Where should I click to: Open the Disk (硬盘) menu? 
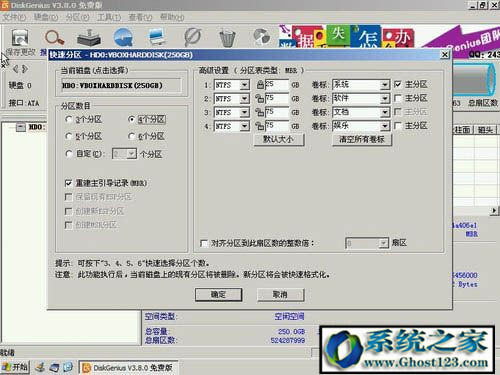click(x=46, y=17)
